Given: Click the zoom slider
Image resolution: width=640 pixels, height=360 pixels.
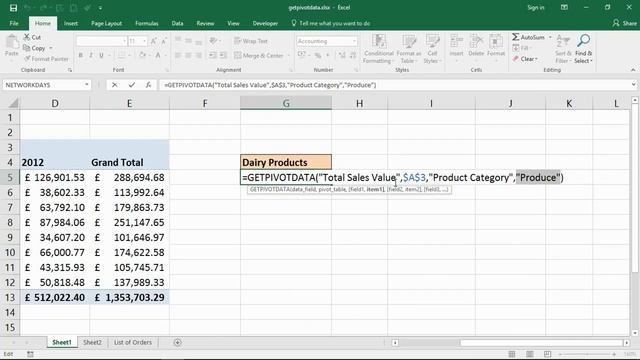Looking at the screenshot, I should tap(587, 354).
